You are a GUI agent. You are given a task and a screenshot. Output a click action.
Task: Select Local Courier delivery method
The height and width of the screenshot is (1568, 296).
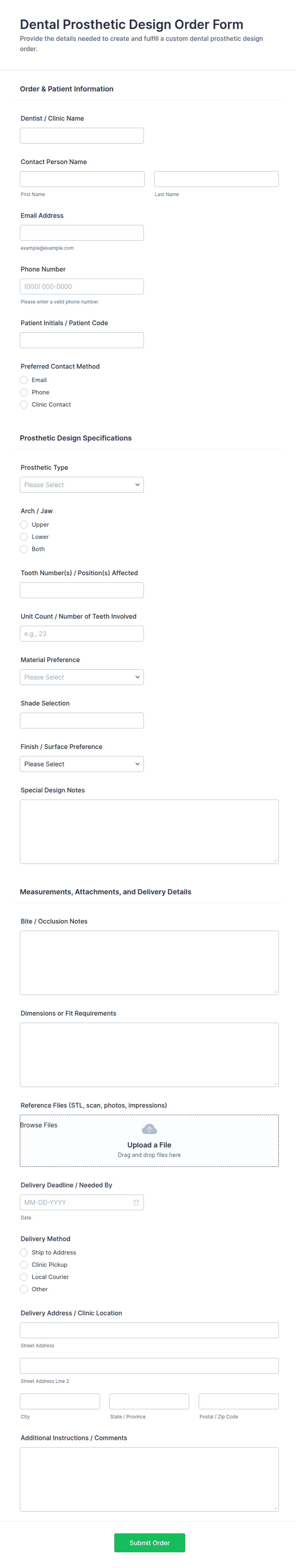[24, 1277]
